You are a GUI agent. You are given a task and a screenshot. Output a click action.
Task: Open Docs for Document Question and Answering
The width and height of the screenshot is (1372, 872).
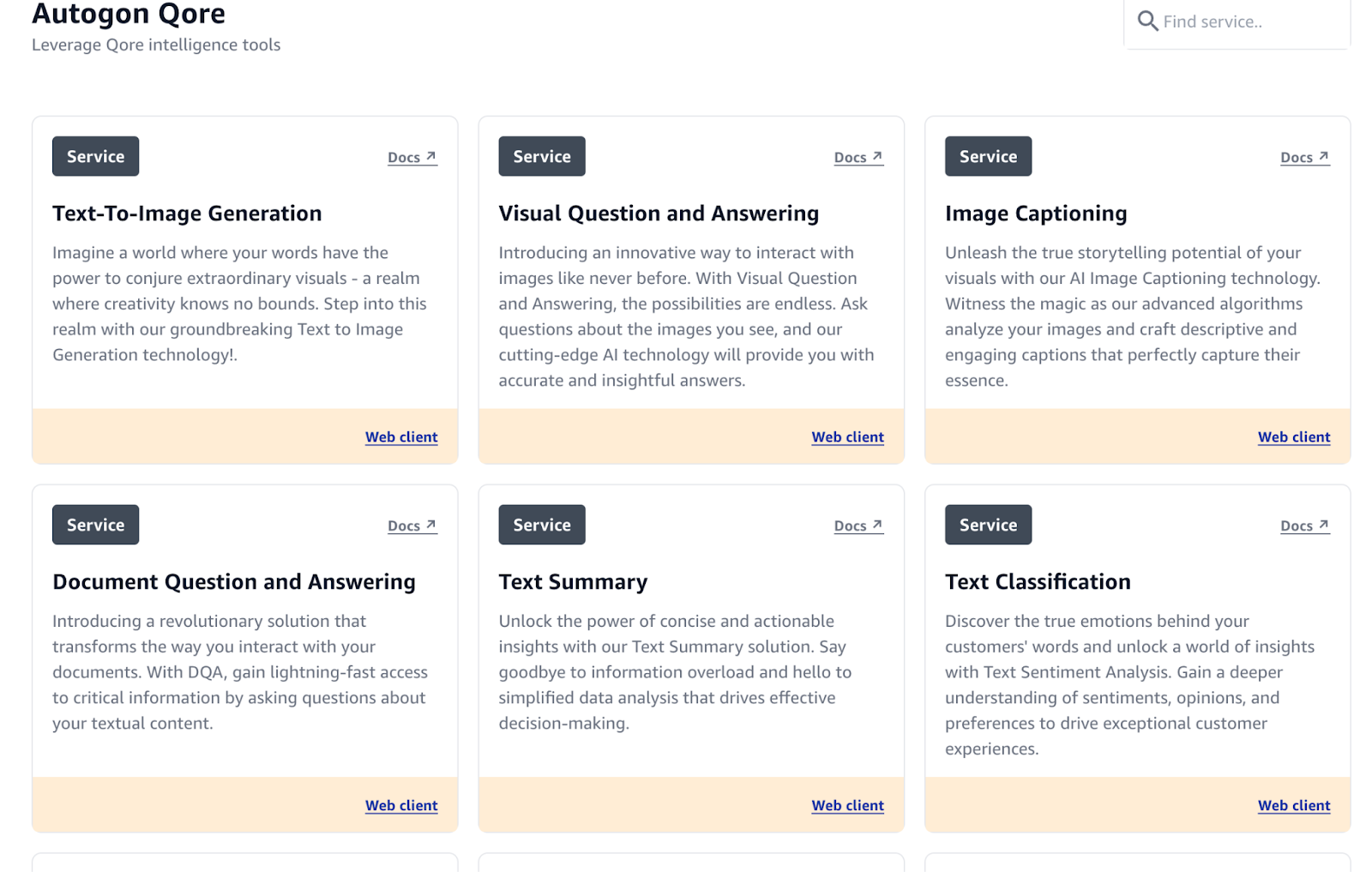412,526
